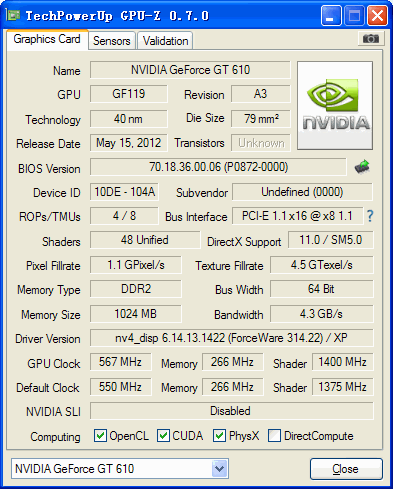Save BIOS using the chip arrow icon
The height and width of the screenshot is (489, 393).
pyautogui.click(x=362, y=166)
